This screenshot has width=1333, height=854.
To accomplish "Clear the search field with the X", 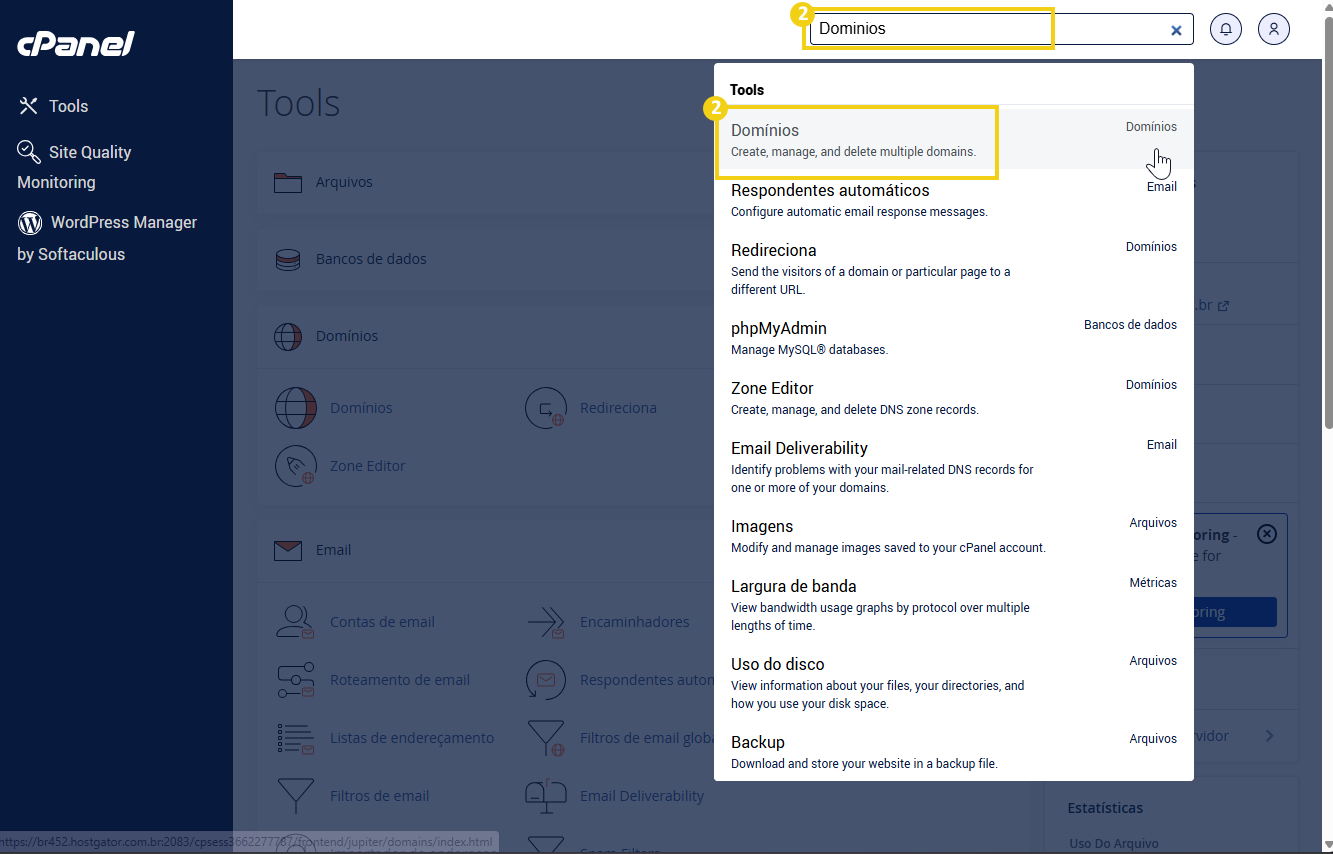I will click(x=1175, y=29).
